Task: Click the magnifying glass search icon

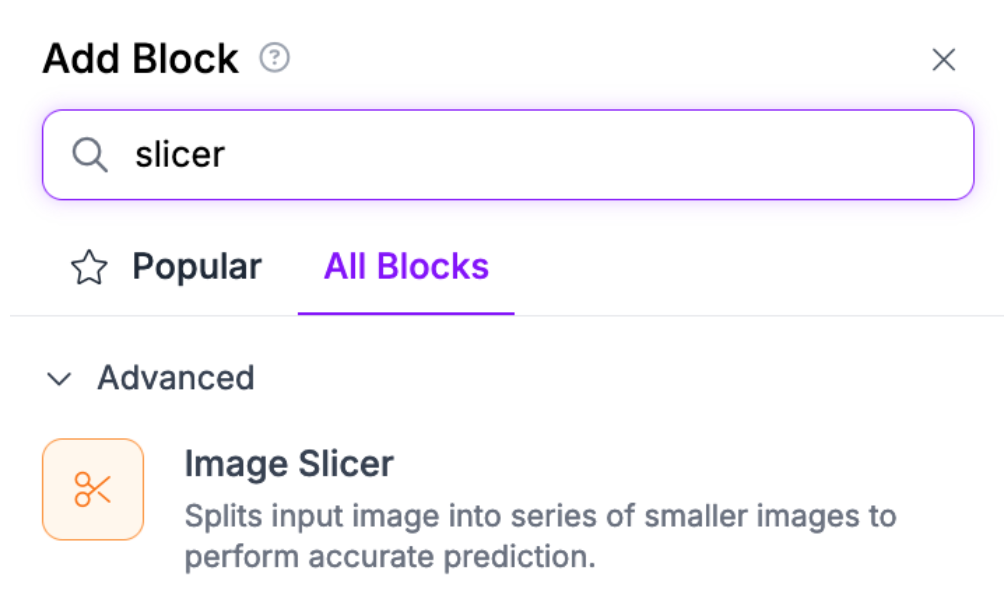Action: [90, 155]
